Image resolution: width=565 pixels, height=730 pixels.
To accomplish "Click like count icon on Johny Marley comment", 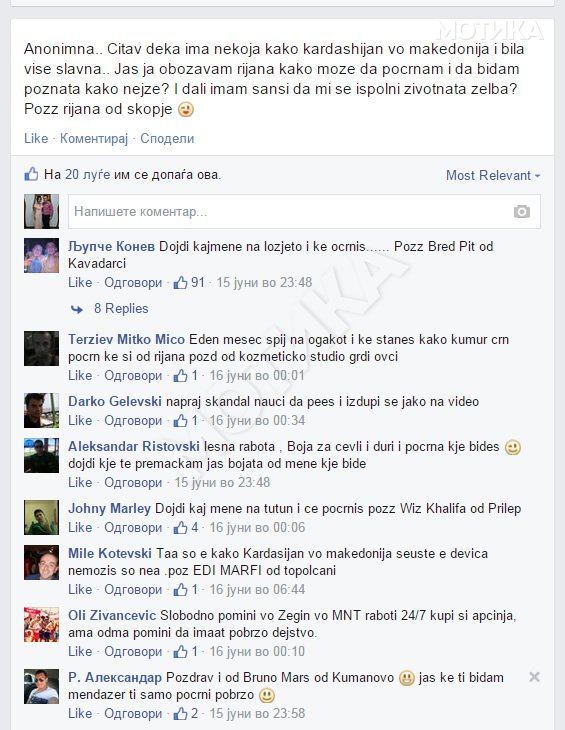I will click(x=181, y=527).
